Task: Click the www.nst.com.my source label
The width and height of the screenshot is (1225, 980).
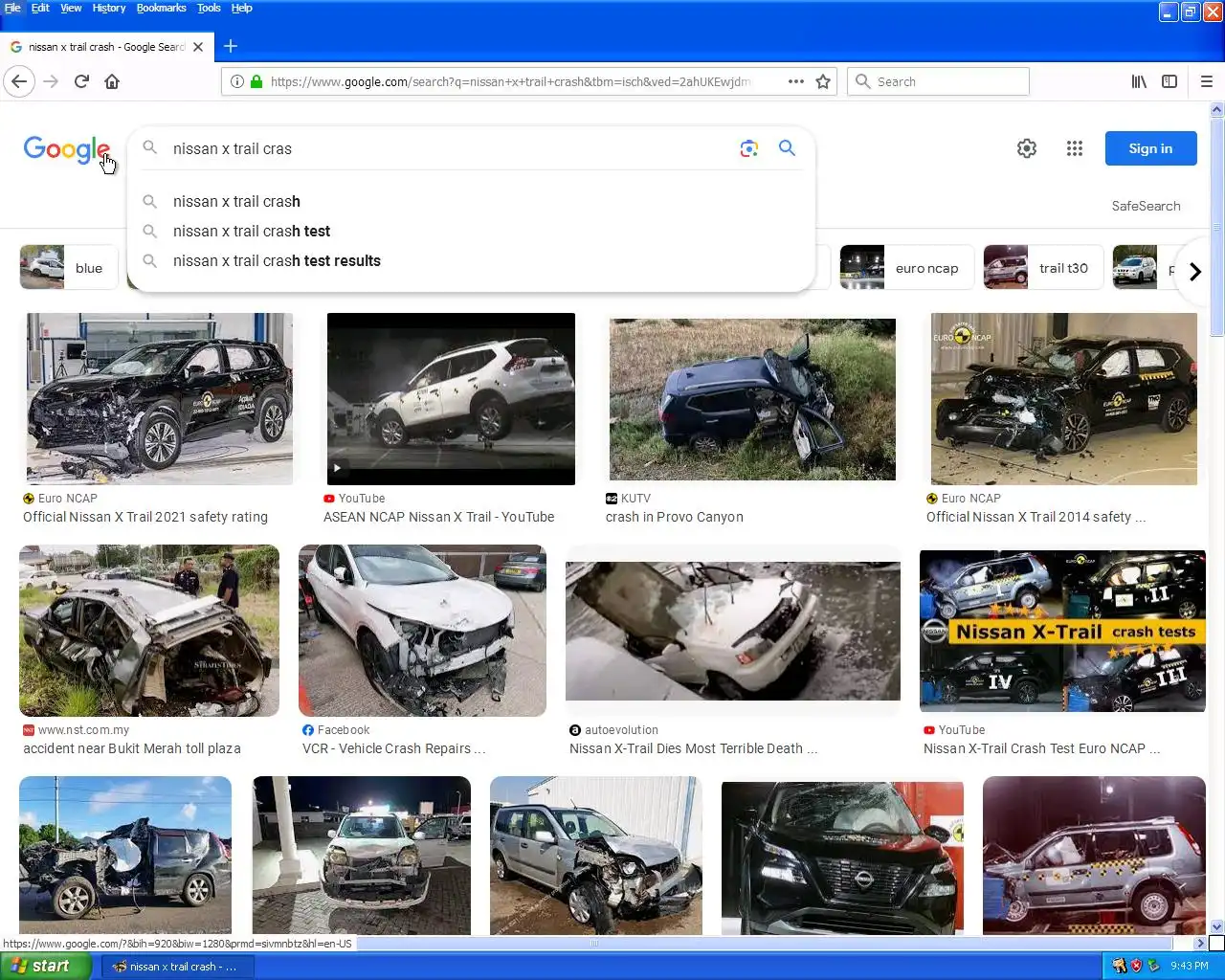Action: [x=83, y=729]
